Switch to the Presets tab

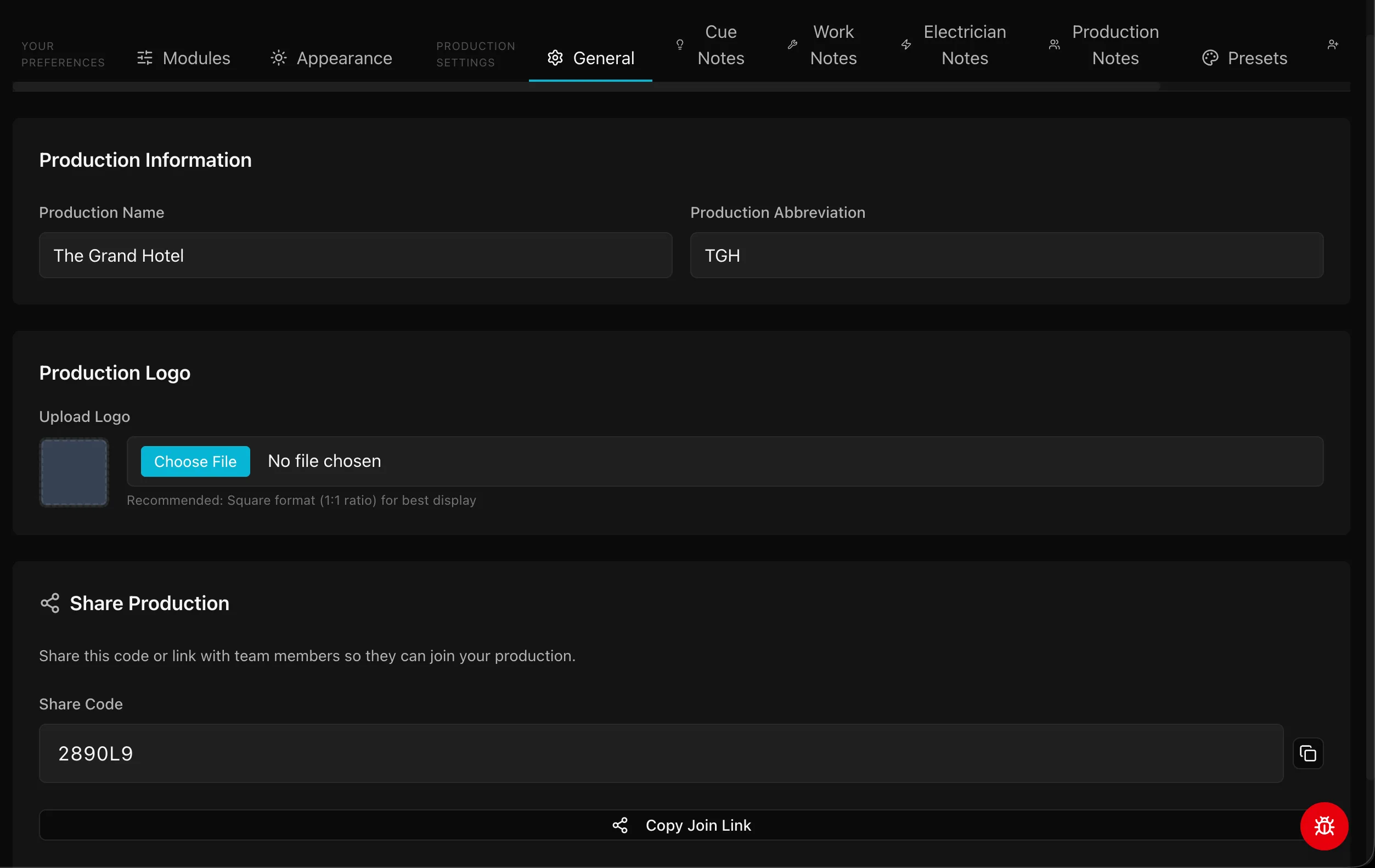coord(1244,58)
